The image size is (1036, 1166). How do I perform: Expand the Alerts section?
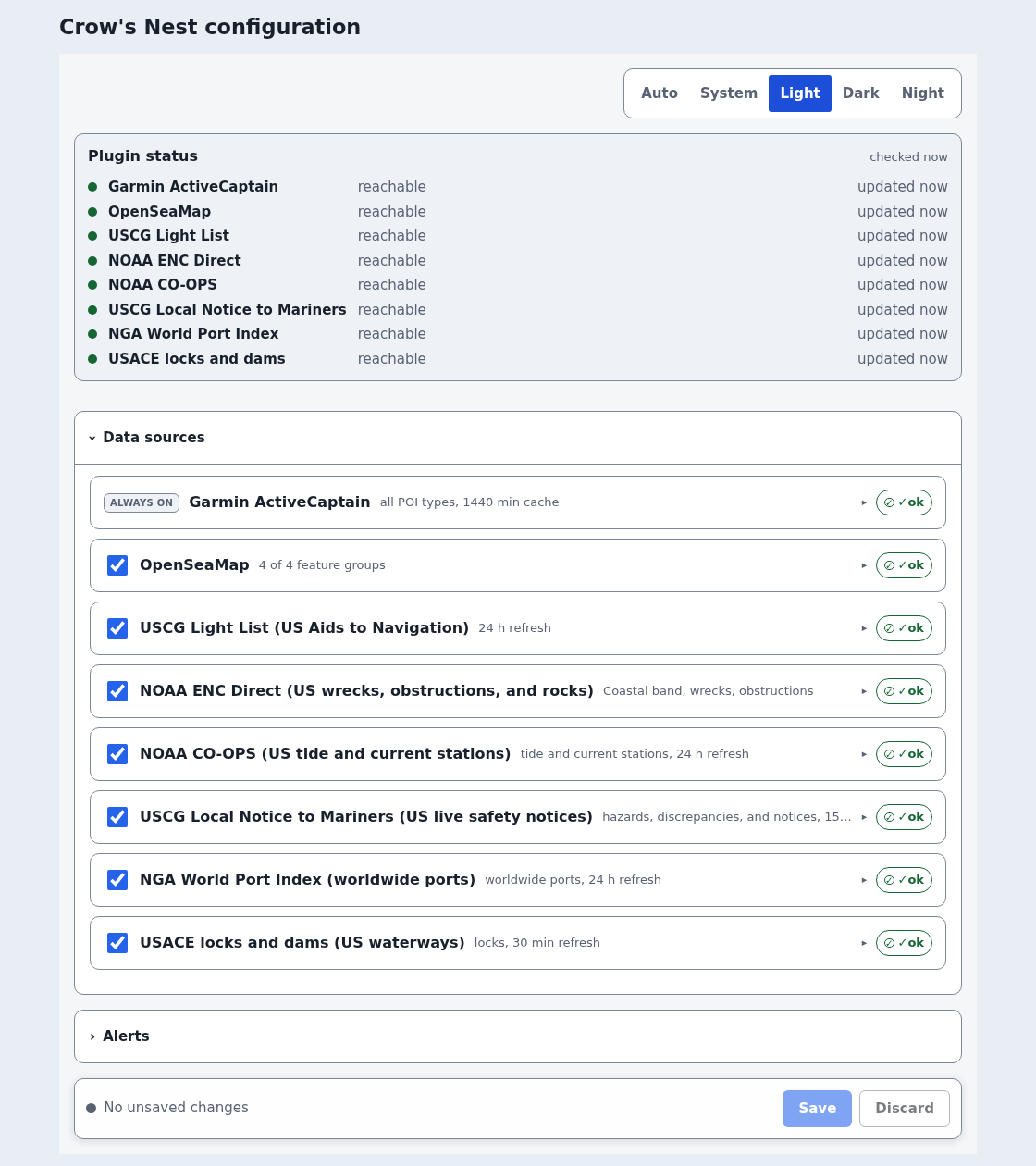518,1036
